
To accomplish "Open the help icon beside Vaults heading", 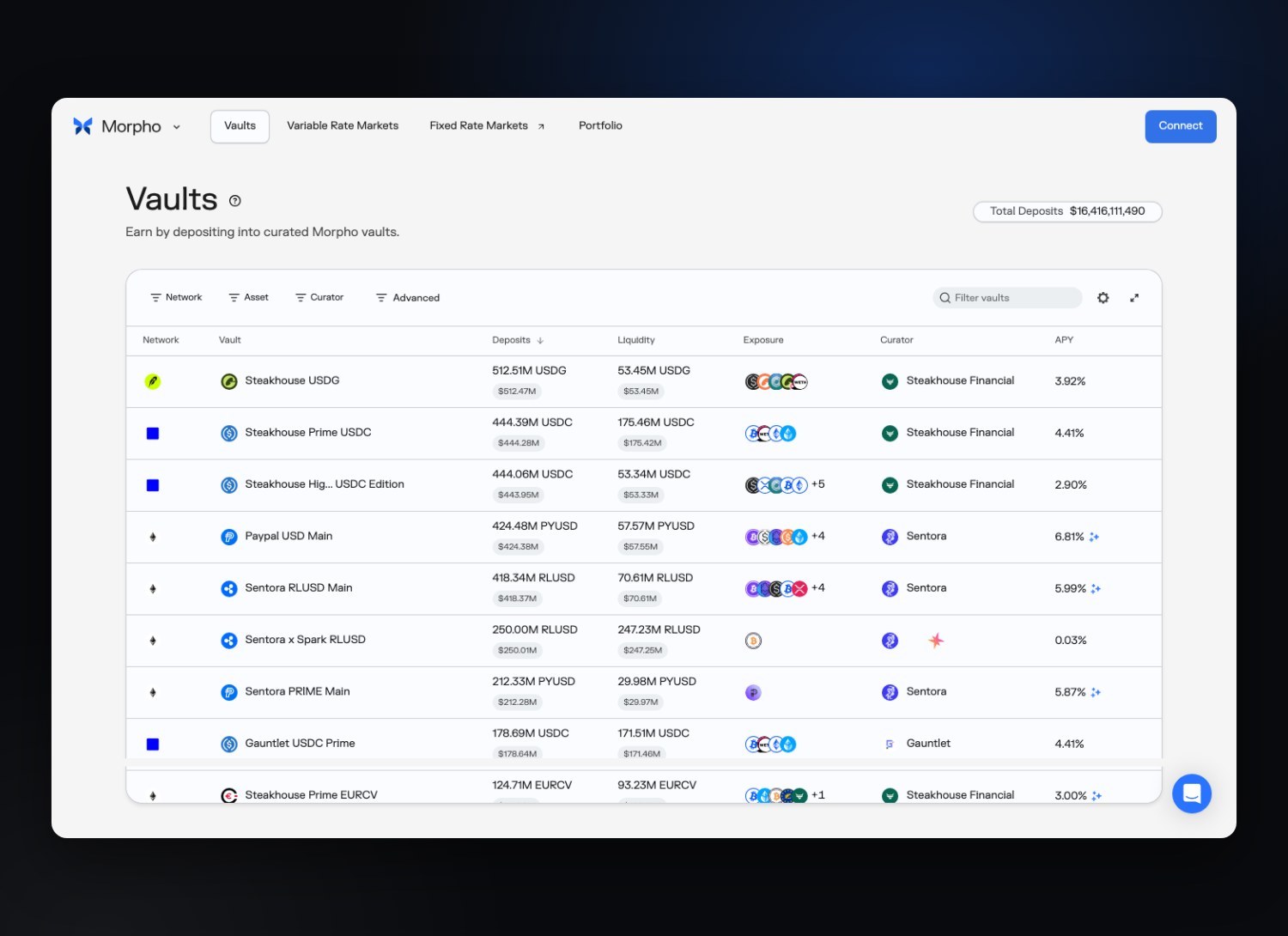I will pos(235,201).
